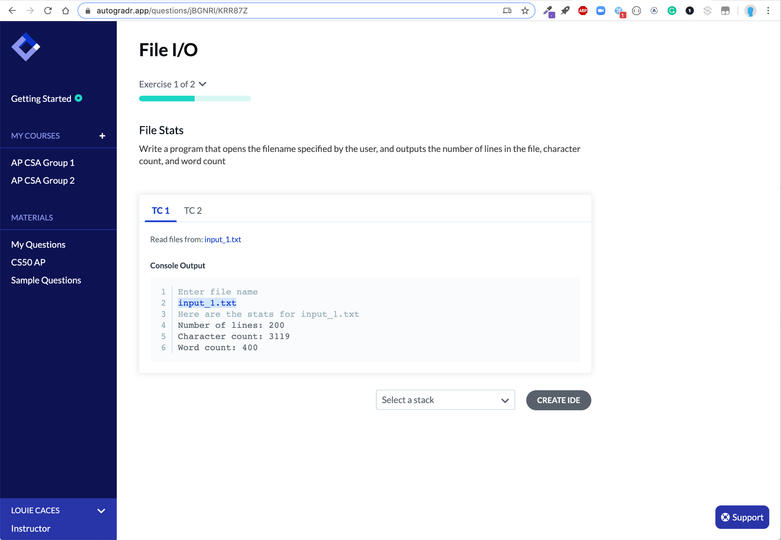The image size is (781, 540).
Task: Open AP CSA Group 1 course
Action: pyautogui.click(x=43, y=162)
